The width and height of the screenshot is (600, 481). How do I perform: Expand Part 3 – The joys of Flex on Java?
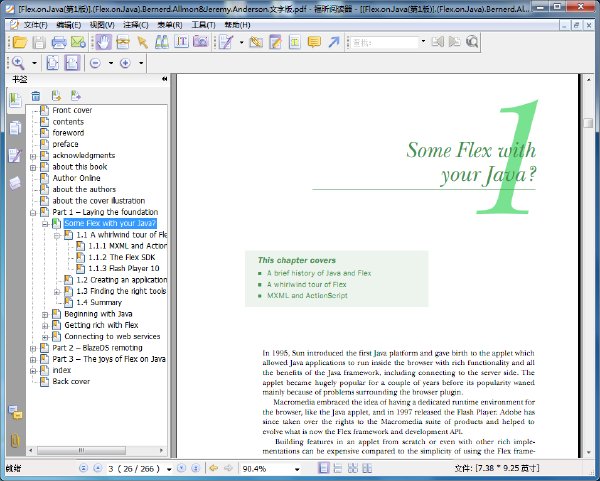pos(33,360)
